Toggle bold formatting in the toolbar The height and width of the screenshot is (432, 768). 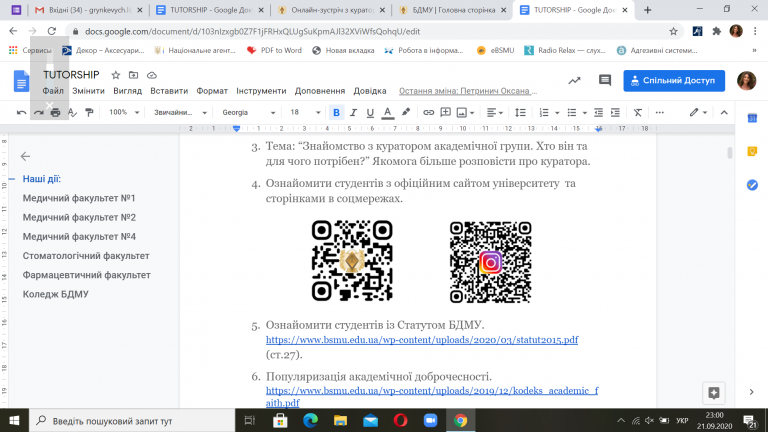pos(336,113)
